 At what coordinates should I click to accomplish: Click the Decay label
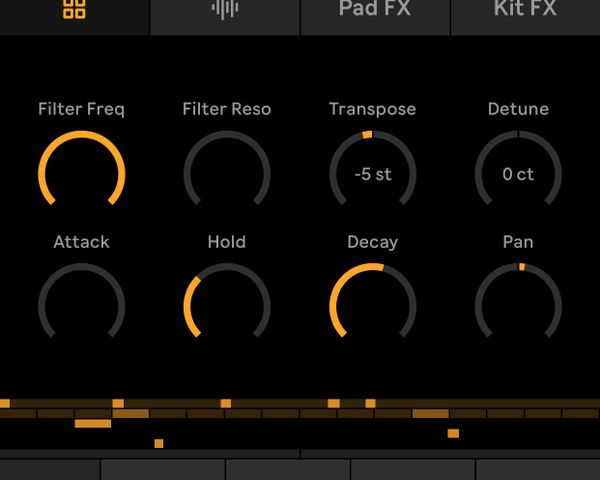click(x=373, y=242)
